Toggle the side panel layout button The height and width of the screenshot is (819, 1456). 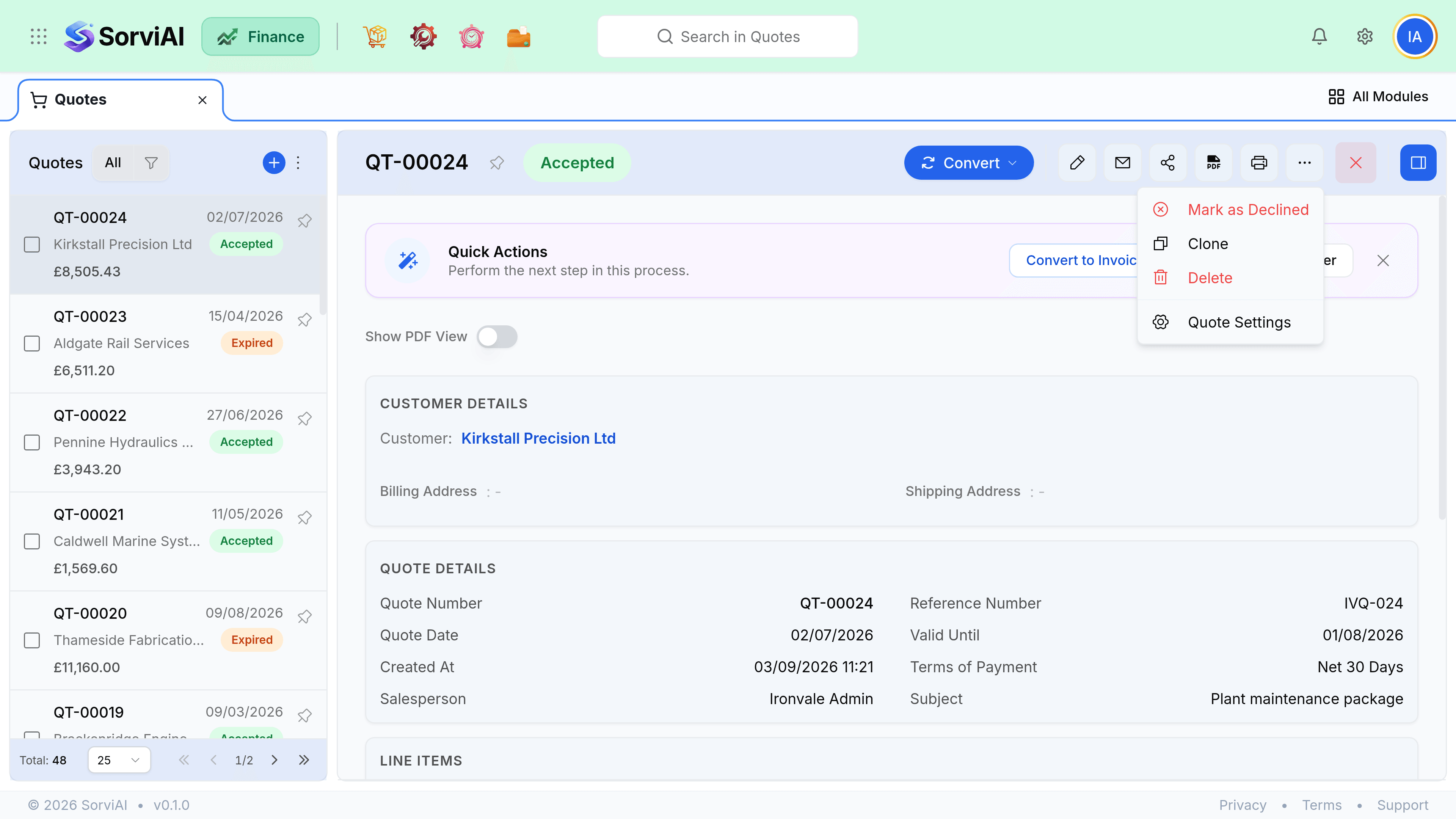click(x=1418, y=163)
